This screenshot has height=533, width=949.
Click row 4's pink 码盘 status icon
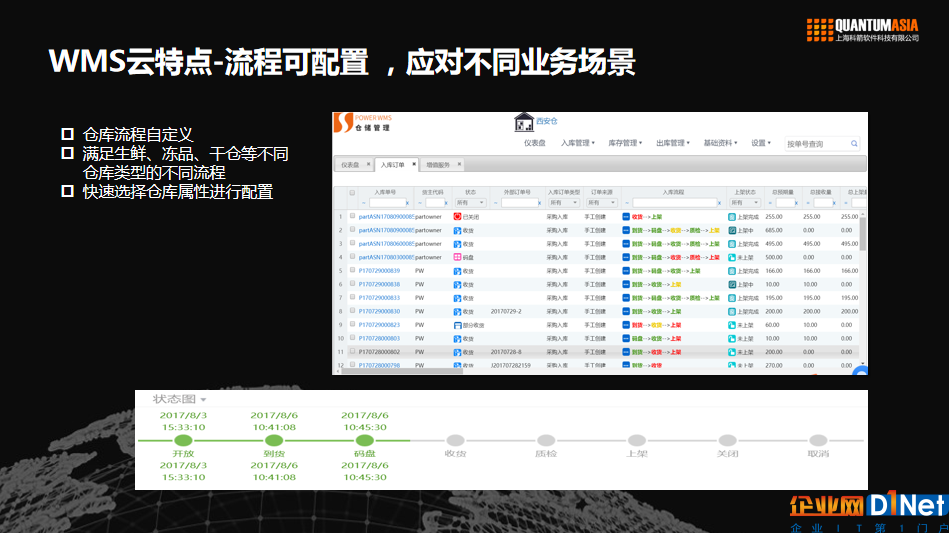click(457, 257)
